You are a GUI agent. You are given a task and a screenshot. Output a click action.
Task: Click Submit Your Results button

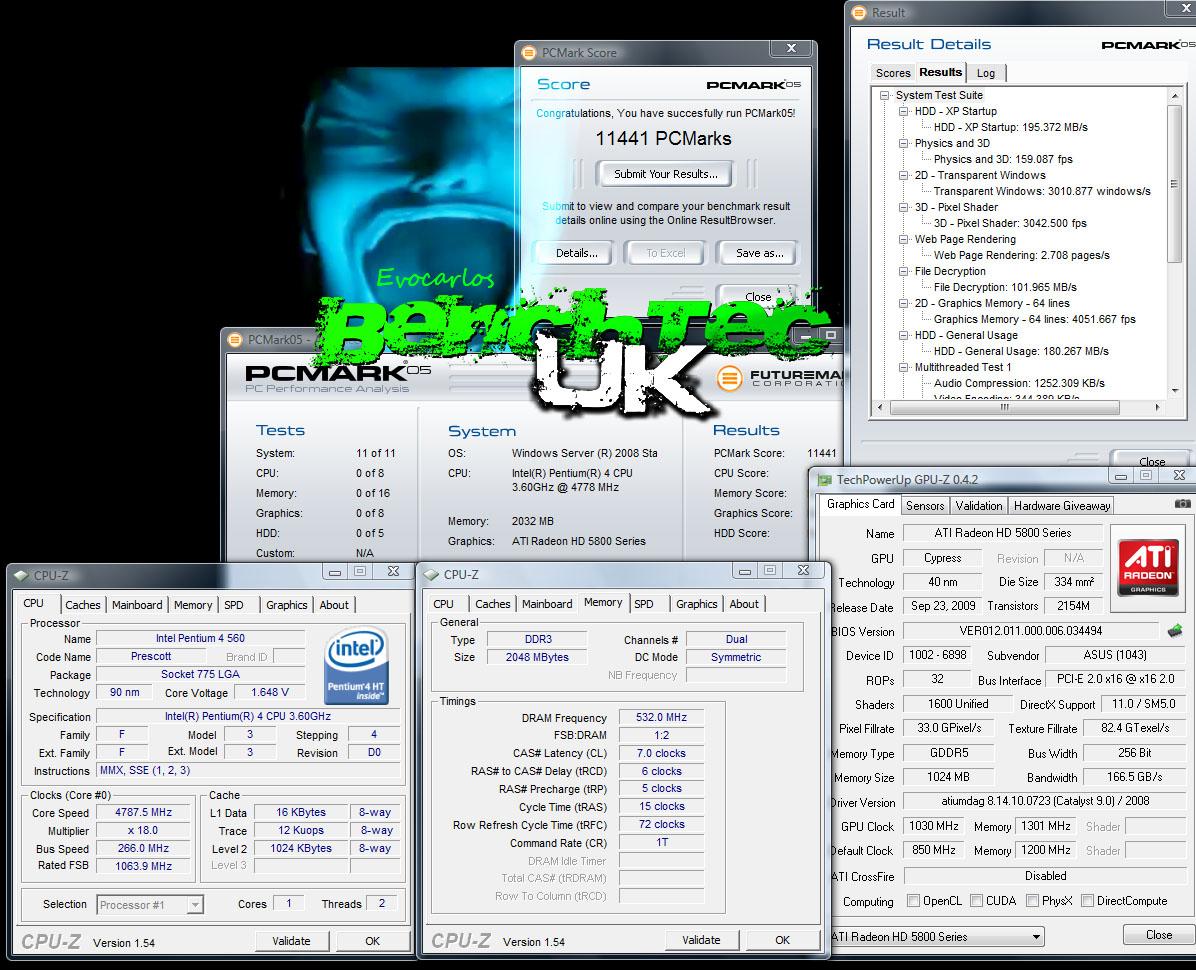click(666, 174)
